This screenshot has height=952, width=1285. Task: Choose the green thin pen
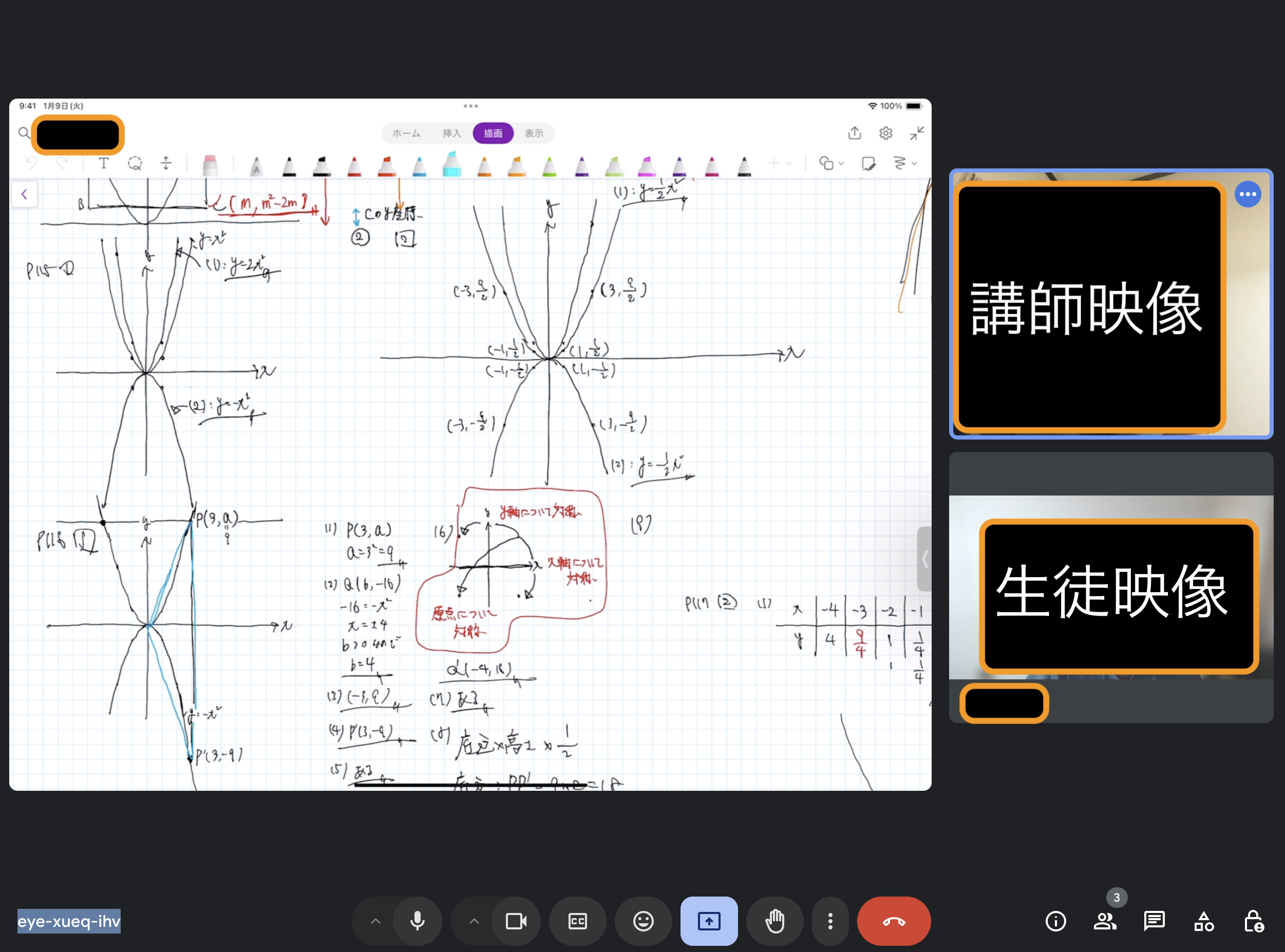[550, 166]
